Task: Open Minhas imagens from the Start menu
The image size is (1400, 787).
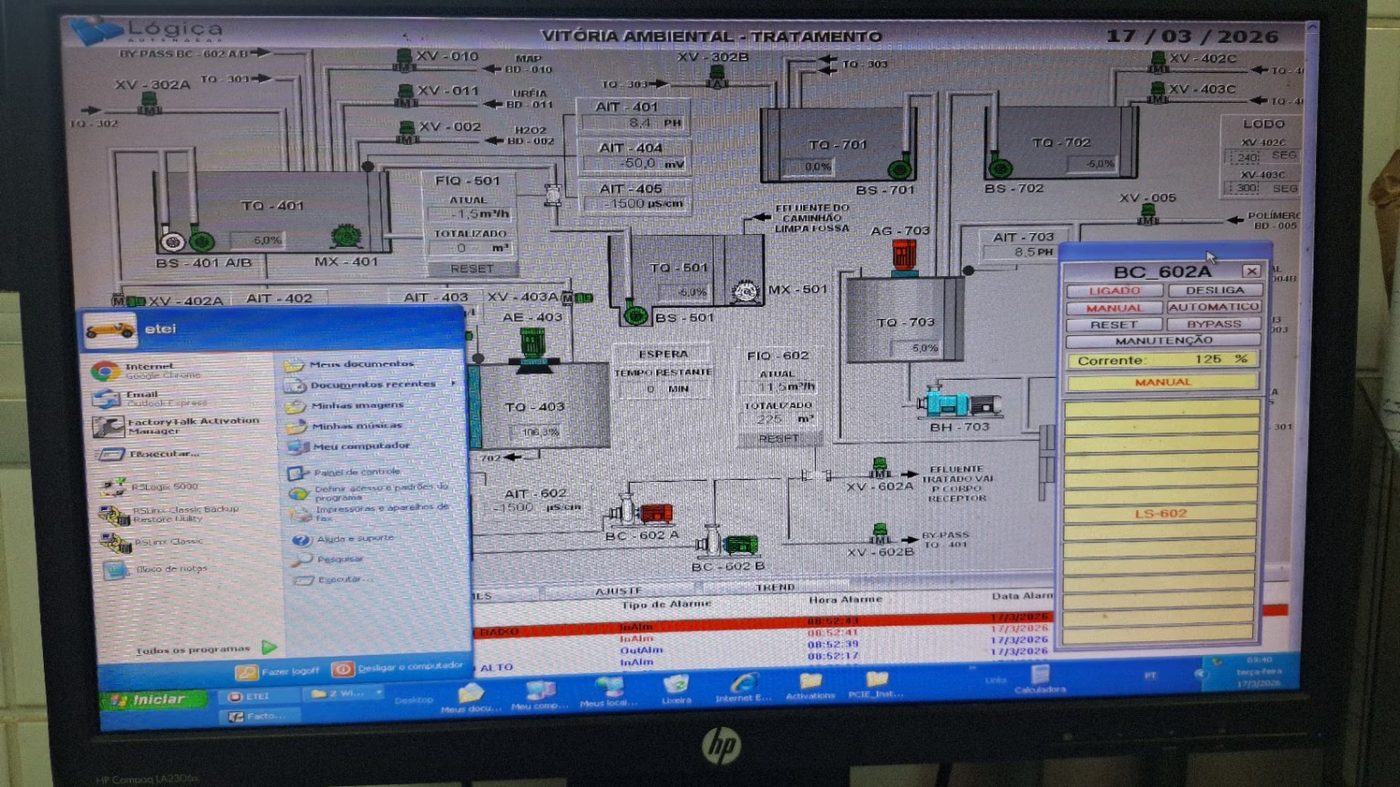Action: click(x=345, y=406)
